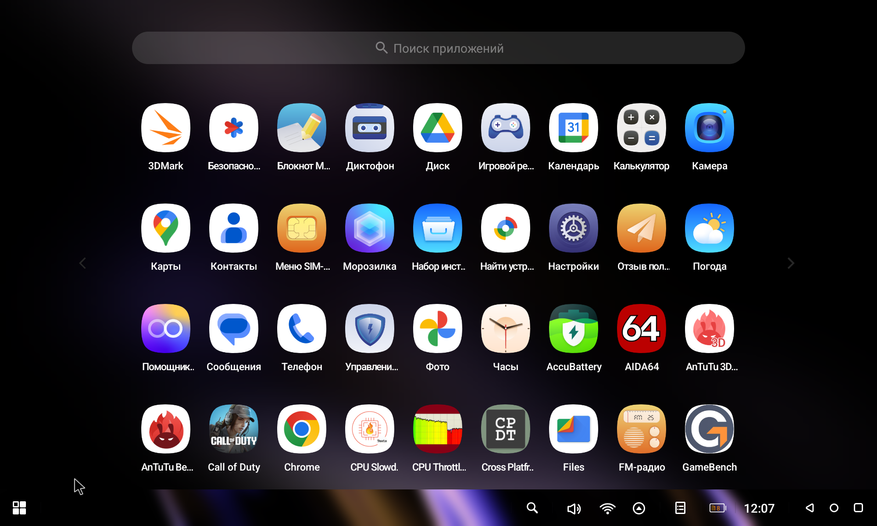
Task: Open the Контакты app
Action: click(234, 228)
